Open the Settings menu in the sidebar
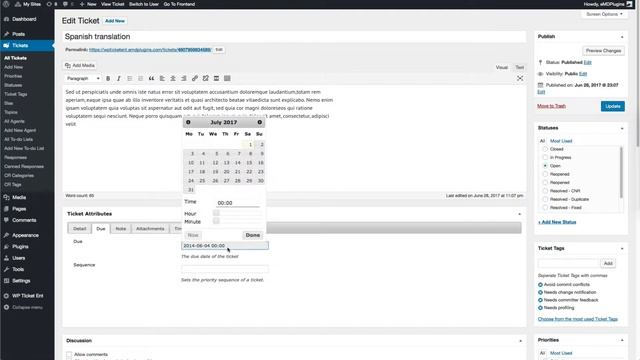The image size is (640, 360). (x=21, y=281)
